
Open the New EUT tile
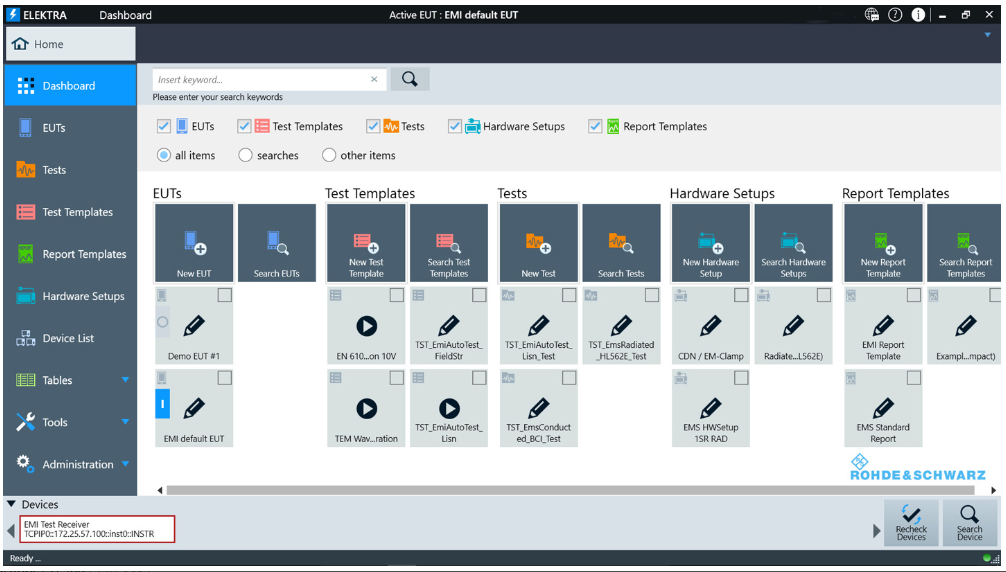pos(194,243)
